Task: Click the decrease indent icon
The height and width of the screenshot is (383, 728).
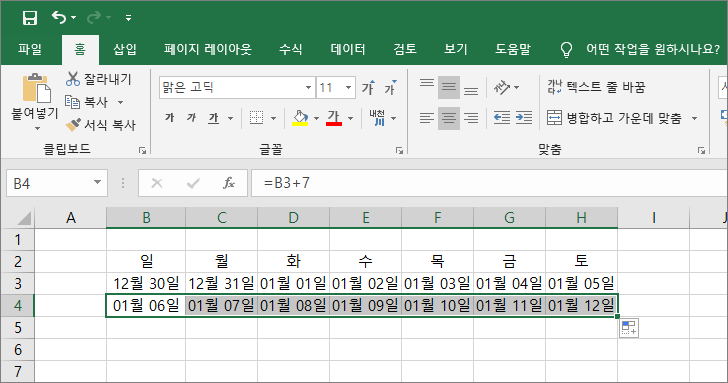Action: 502,118
